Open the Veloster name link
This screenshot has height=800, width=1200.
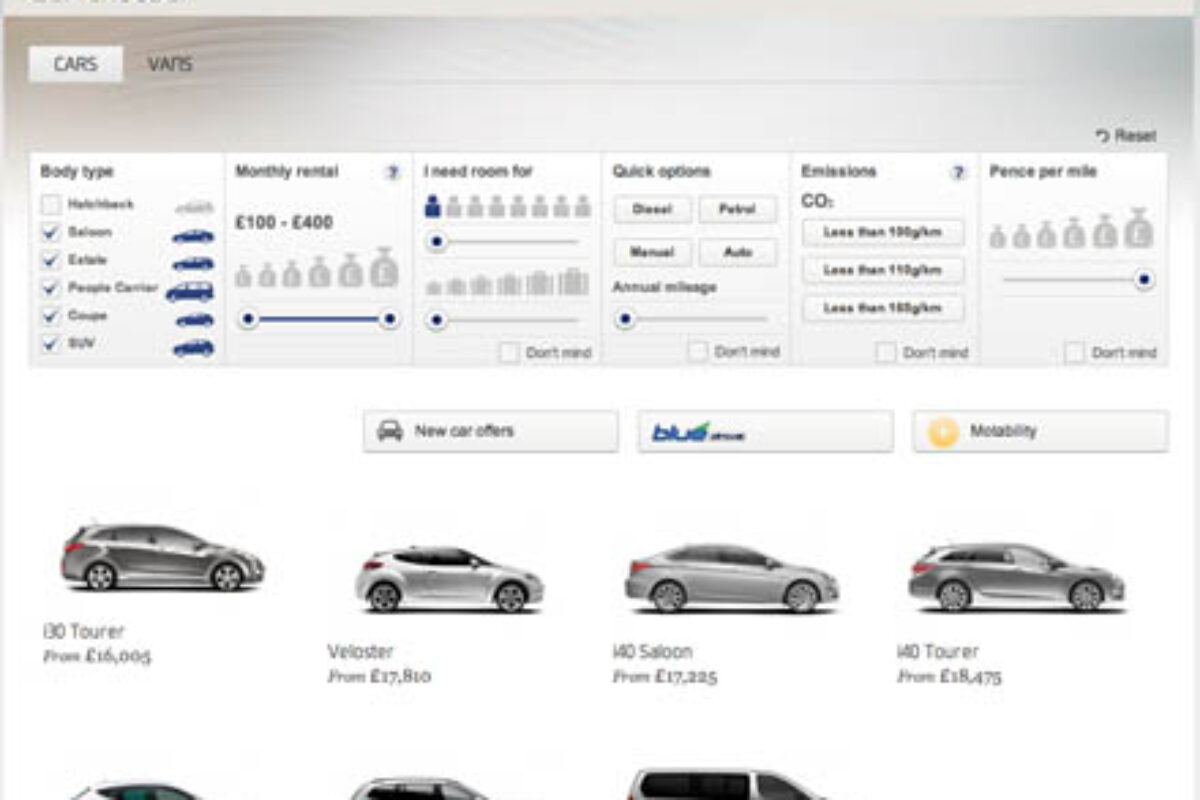[360, 652]
